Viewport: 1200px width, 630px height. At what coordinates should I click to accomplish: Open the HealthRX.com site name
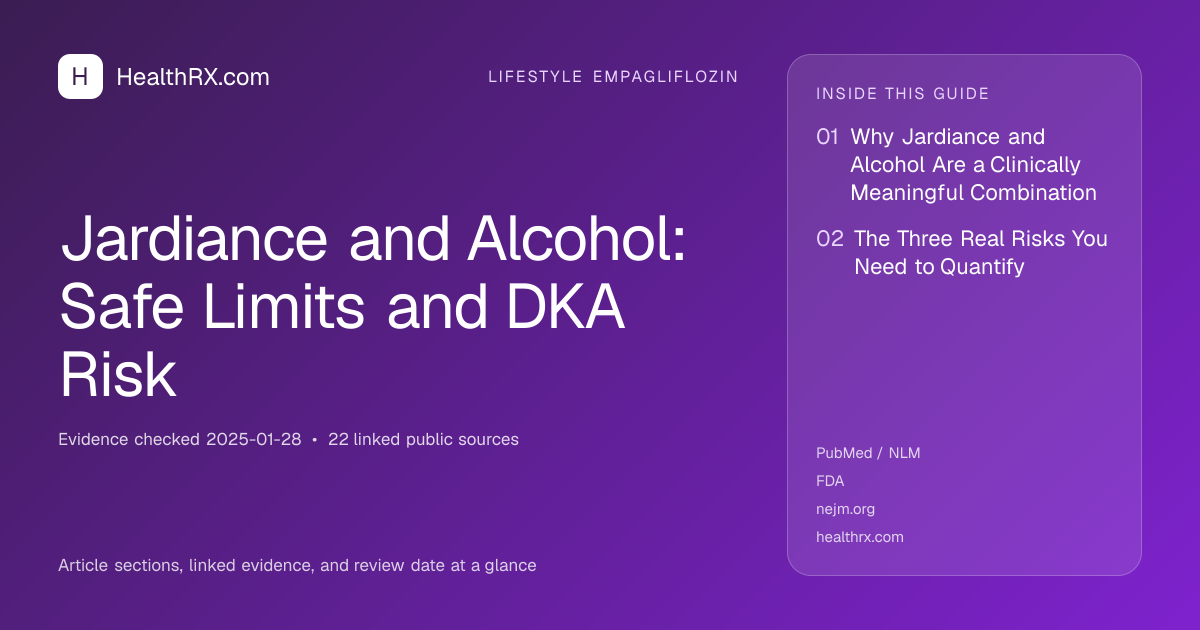(193, 77)
